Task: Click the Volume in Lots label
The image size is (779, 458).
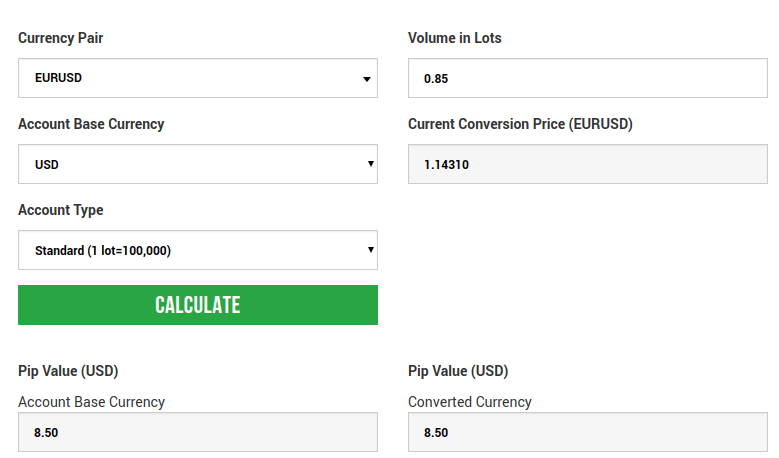Action: (454, 38)
